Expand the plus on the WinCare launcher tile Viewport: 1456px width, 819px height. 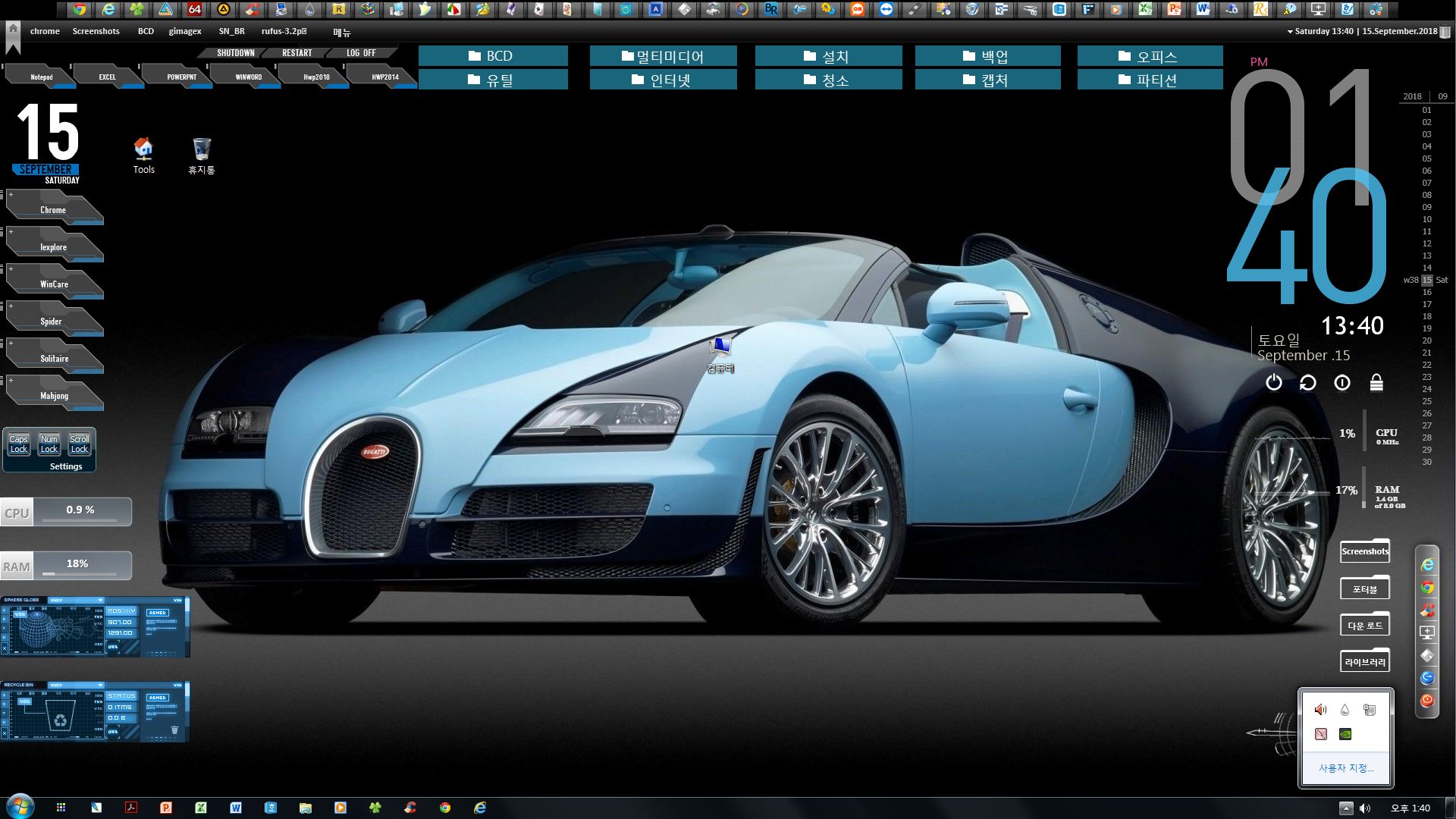coord(11,269)
